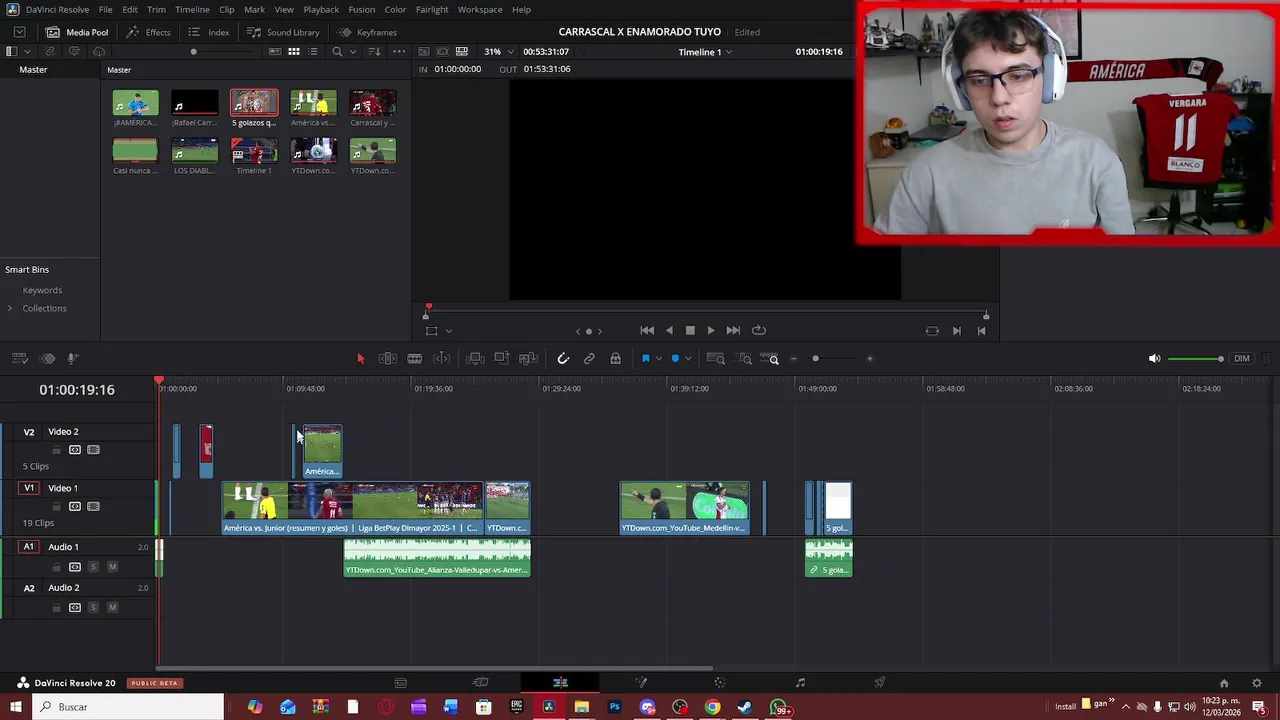1280x720 pixels.
Task: Jump to first frame button
Action: pos(647,330)
